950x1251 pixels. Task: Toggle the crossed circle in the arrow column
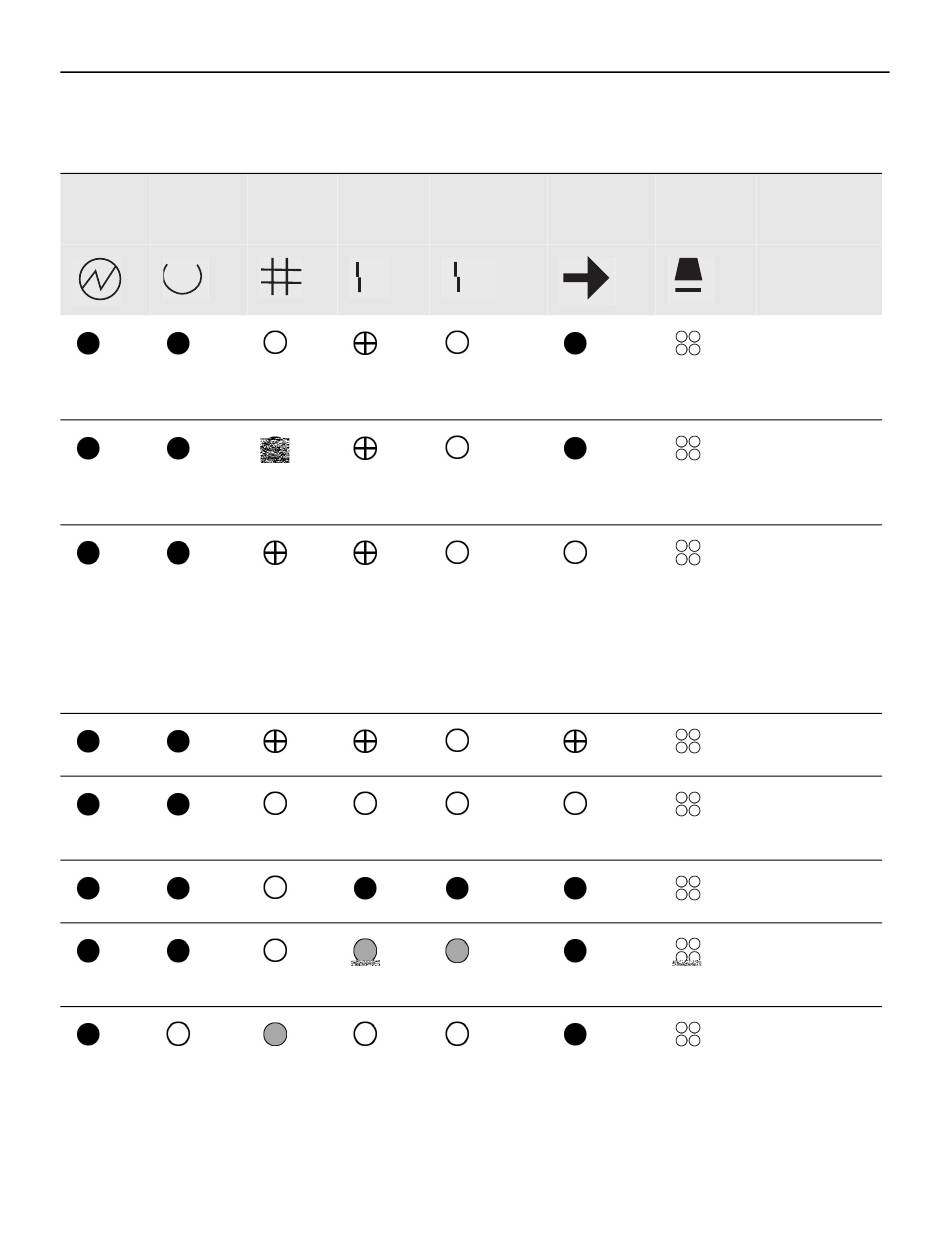coord(575,741)
